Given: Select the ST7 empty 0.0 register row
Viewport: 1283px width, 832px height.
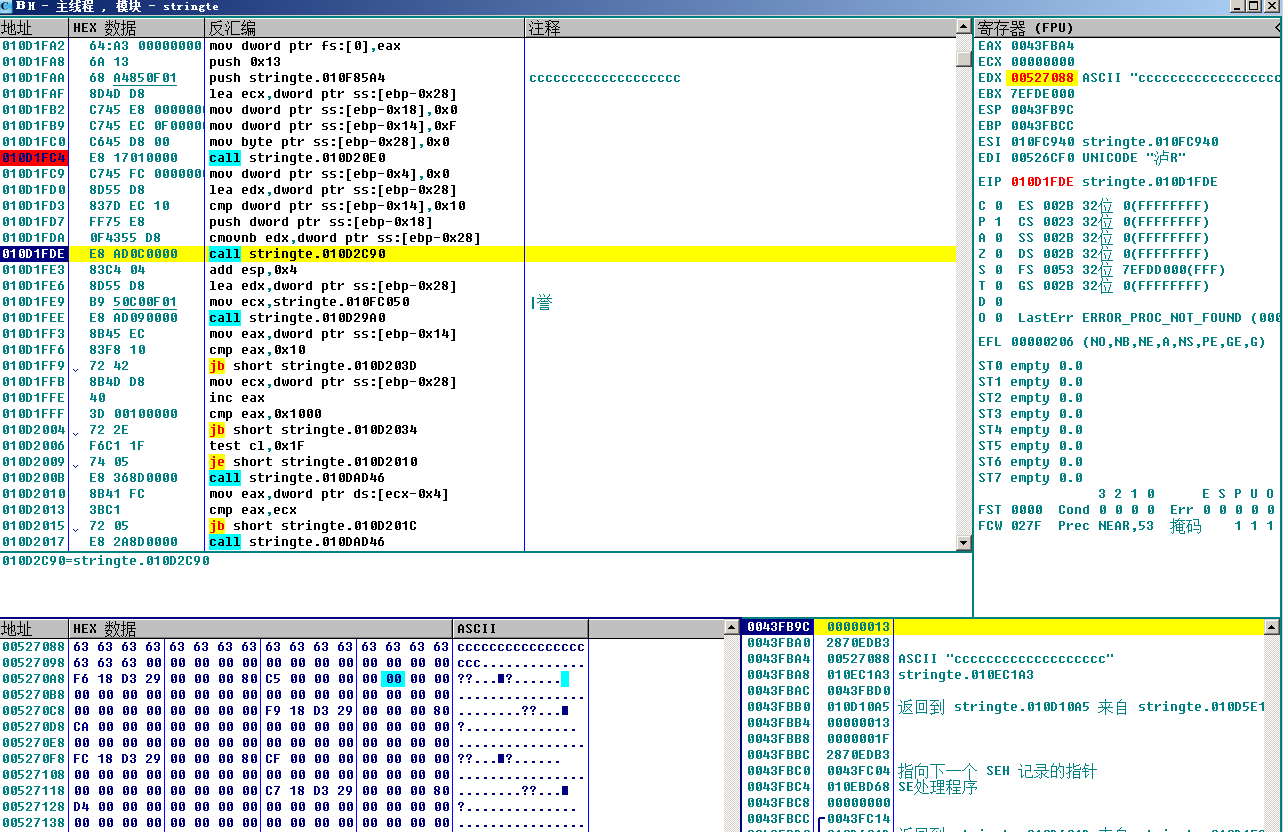Looking at the screenshot, I should coord(1030,478).
